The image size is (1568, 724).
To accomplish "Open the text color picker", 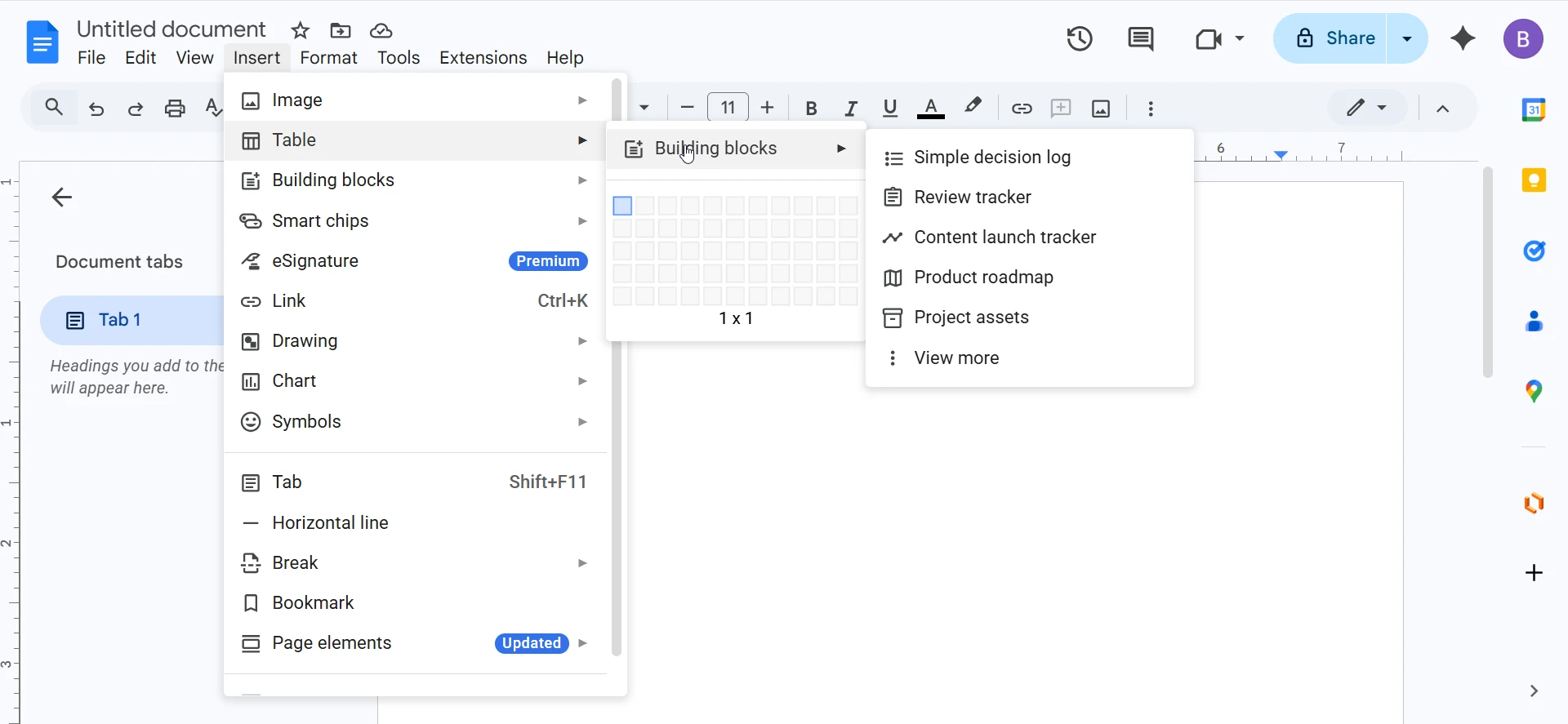I will 931,108.
